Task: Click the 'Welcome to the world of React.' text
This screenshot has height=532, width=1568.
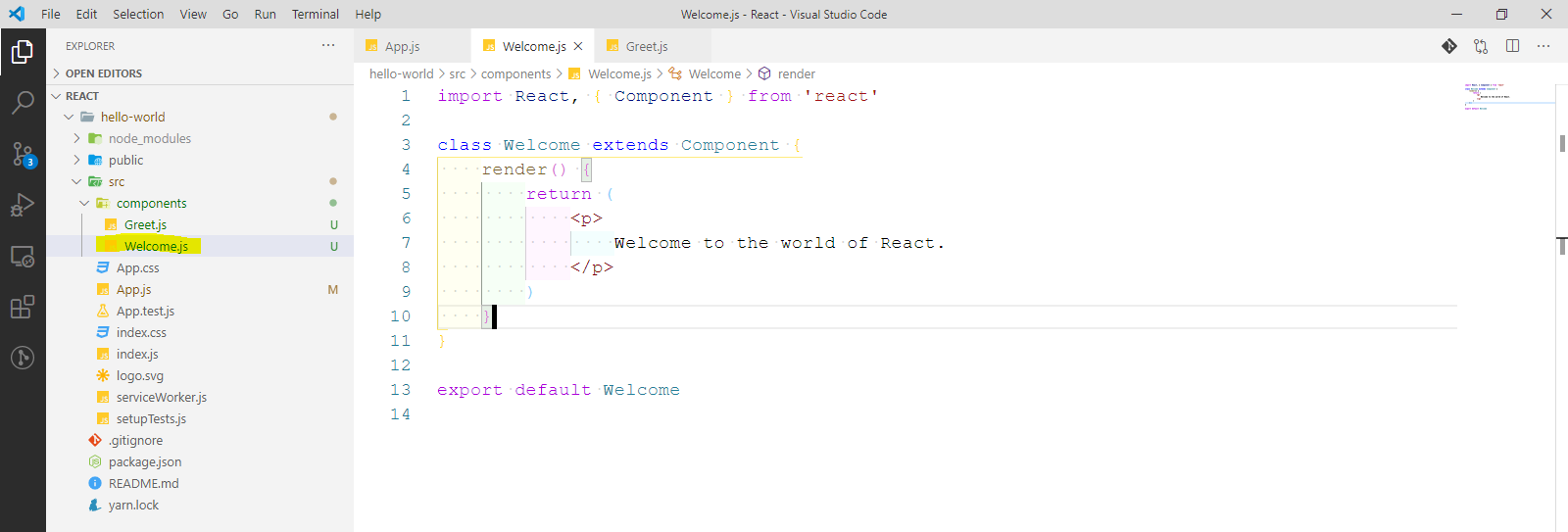Action: click(779, 243)
